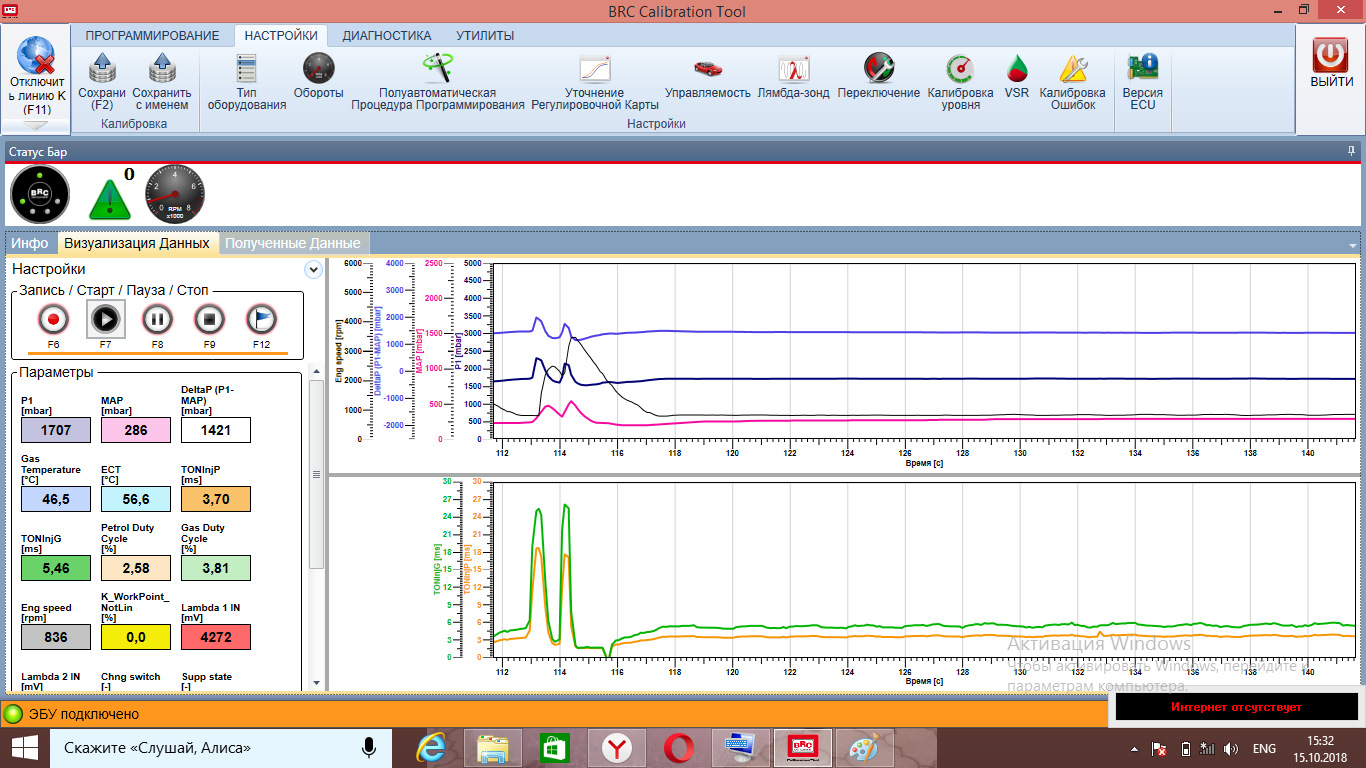Start recording with the F6 button
Viewport: 1366px width, 768px height.
[x=53, y=320]
